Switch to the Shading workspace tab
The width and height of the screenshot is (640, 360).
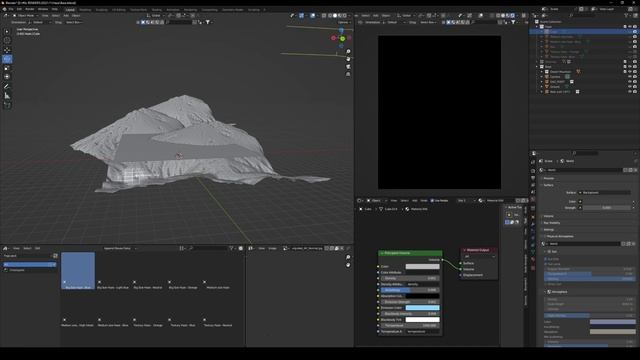pyautogui.click(x=156, y=9)
